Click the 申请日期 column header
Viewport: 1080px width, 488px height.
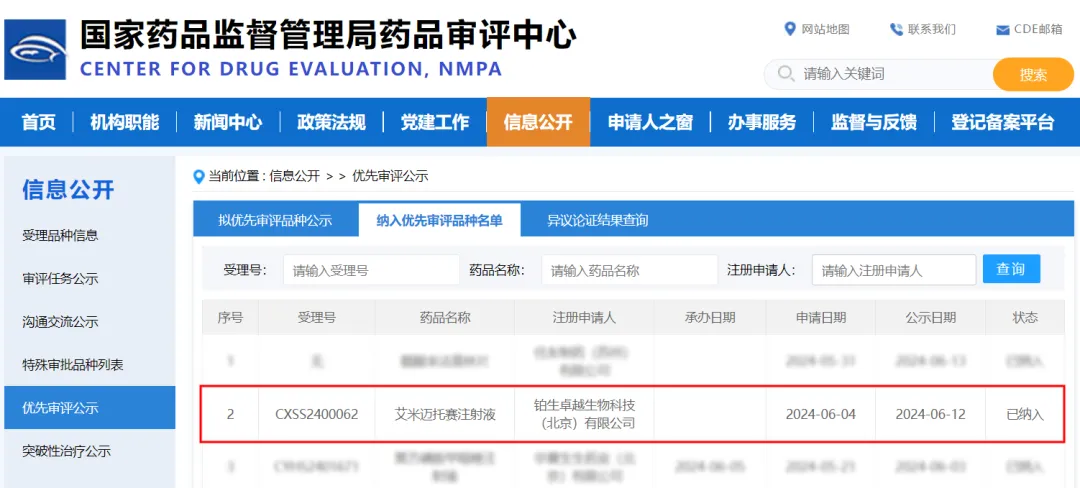tap(821, 317)
